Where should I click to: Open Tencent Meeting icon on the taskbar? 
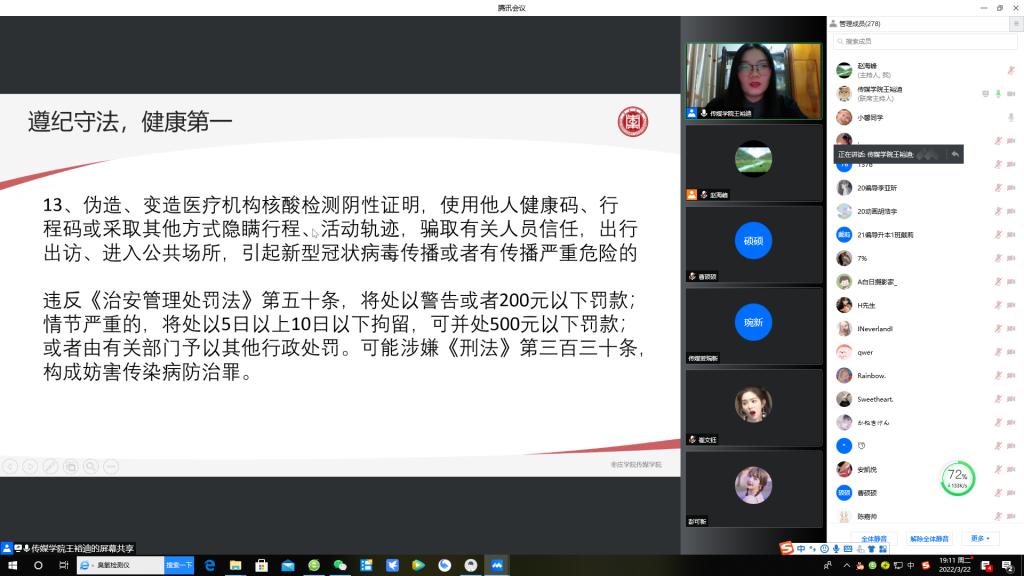click(497, 566)
